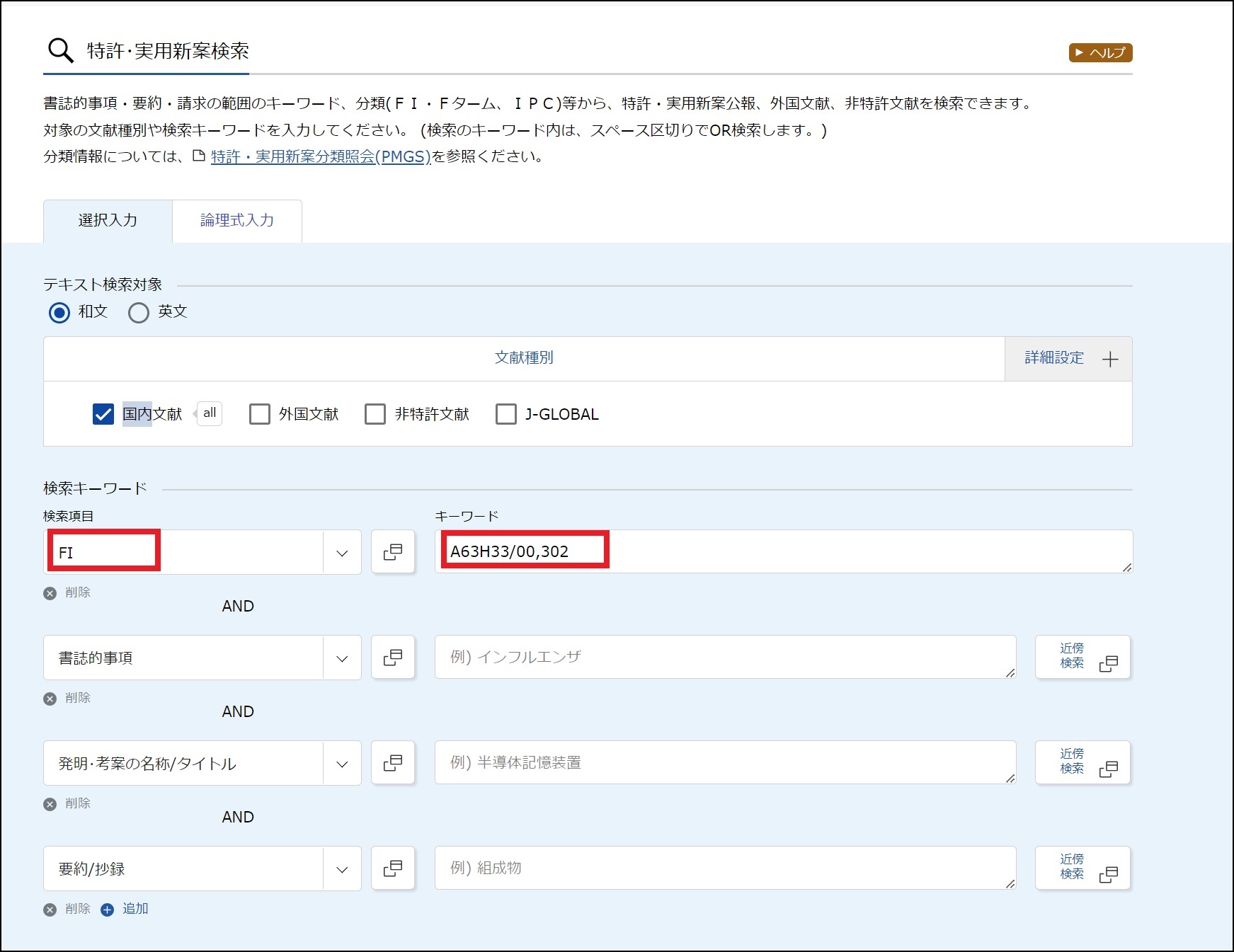Click the ヘルプ button

(1100, 52)
